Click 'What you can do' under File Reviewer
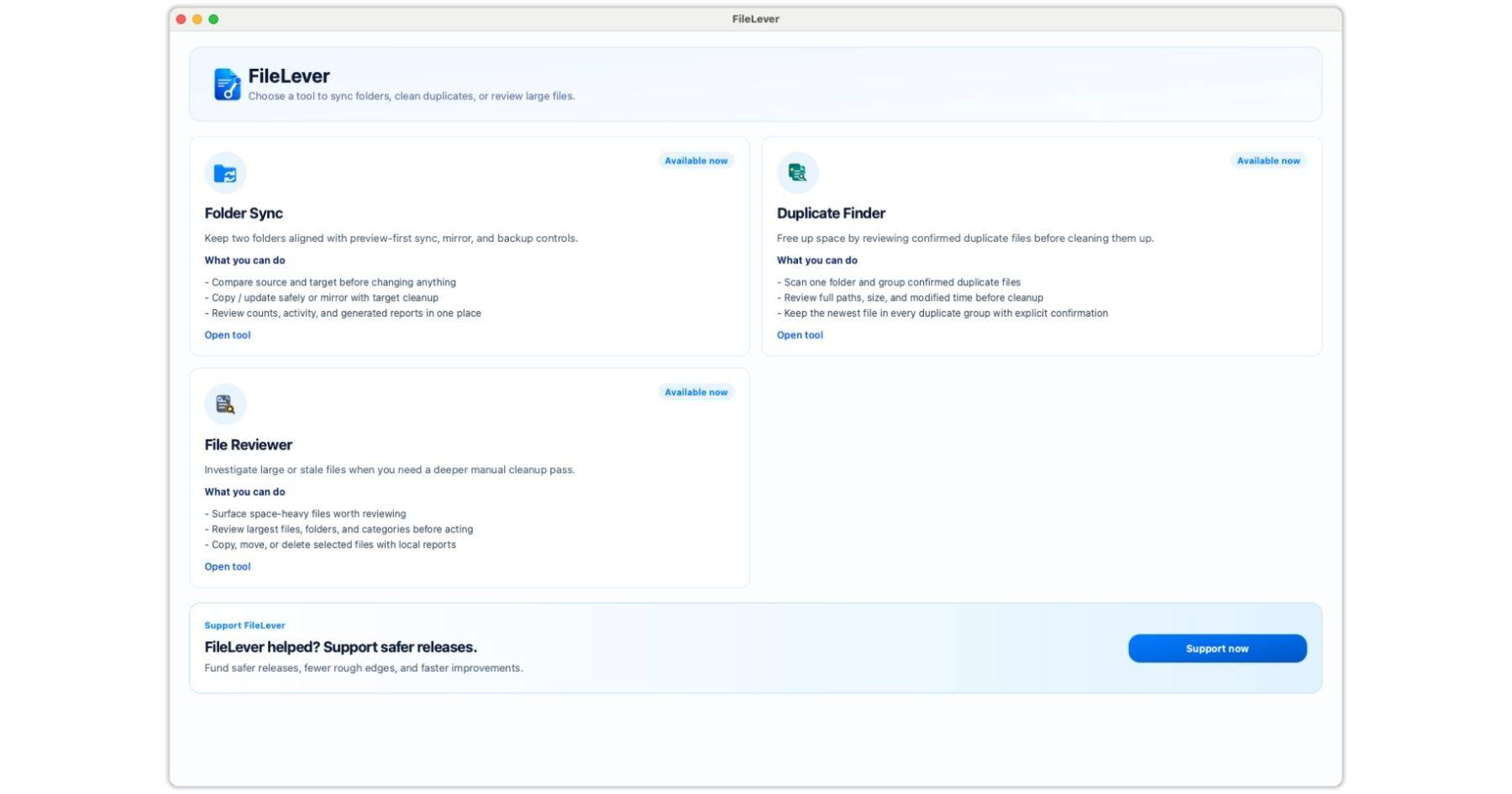1512x794 pixels. tap(244, 492)
